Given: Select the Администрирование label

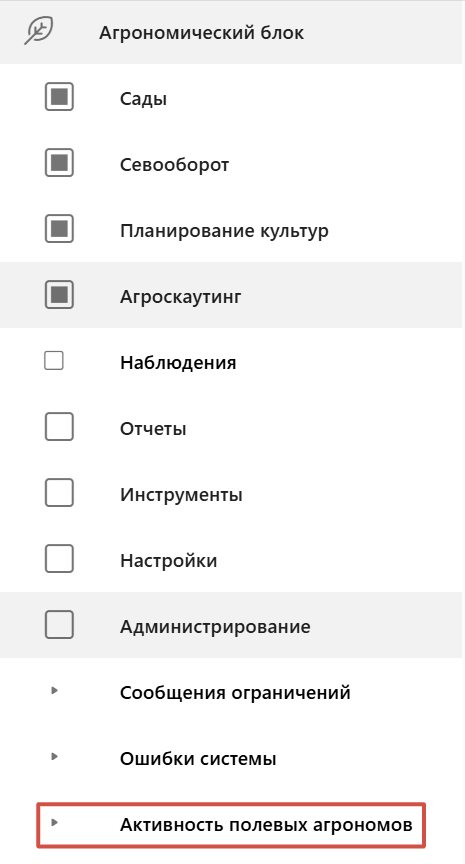Looking at the screenshot, I should [x=215, y=627].
